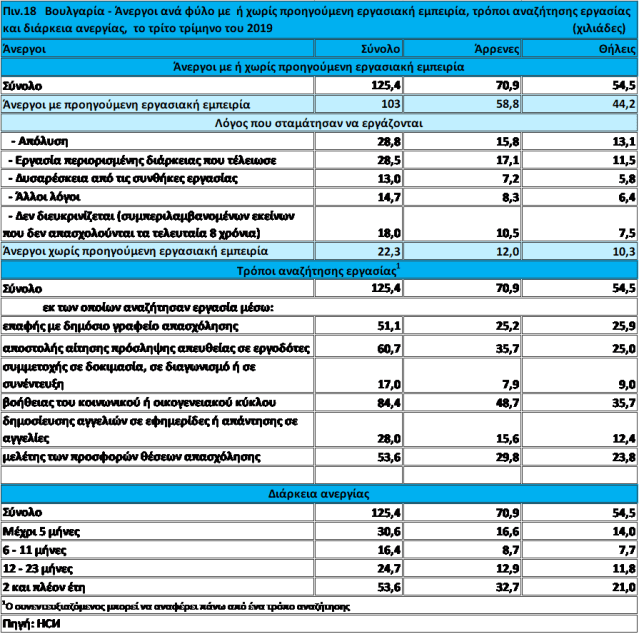This screenshot has width=639, height=634.
Task: Click the cell containing value 103
Action: pos(390,104)
